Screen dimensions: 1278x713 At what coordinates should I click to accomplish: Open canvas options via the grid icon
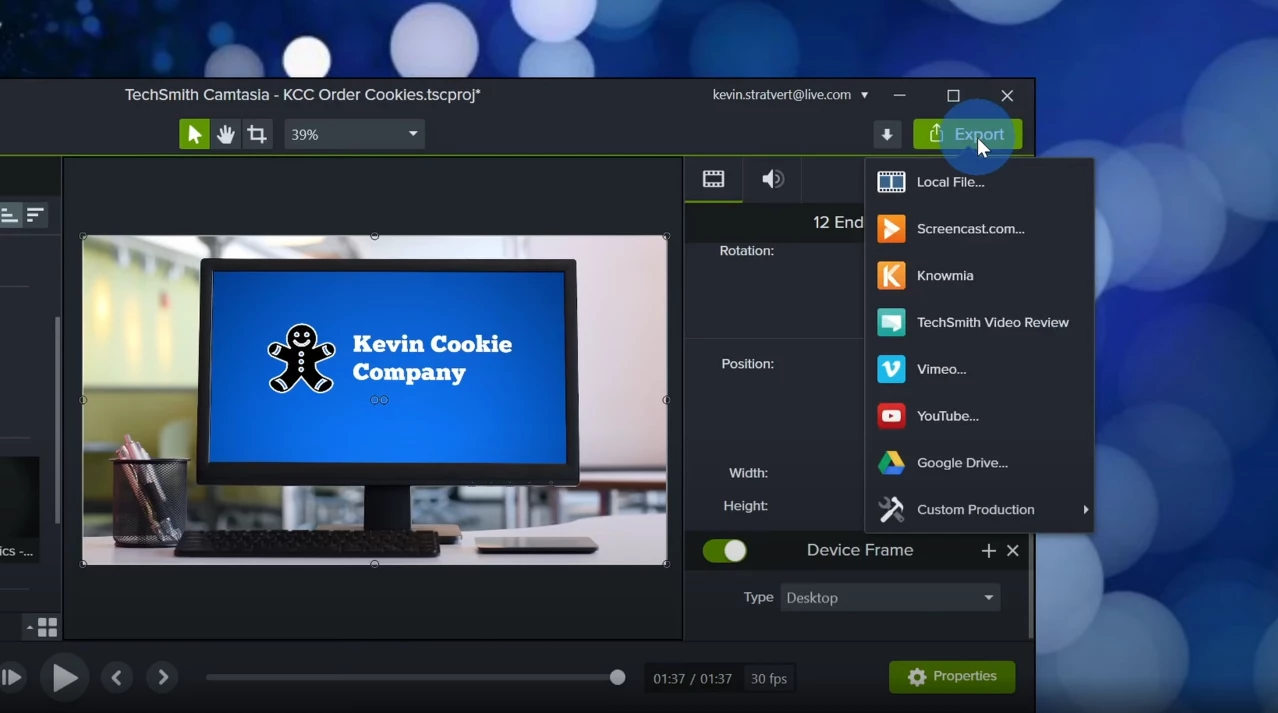point(44,626)
